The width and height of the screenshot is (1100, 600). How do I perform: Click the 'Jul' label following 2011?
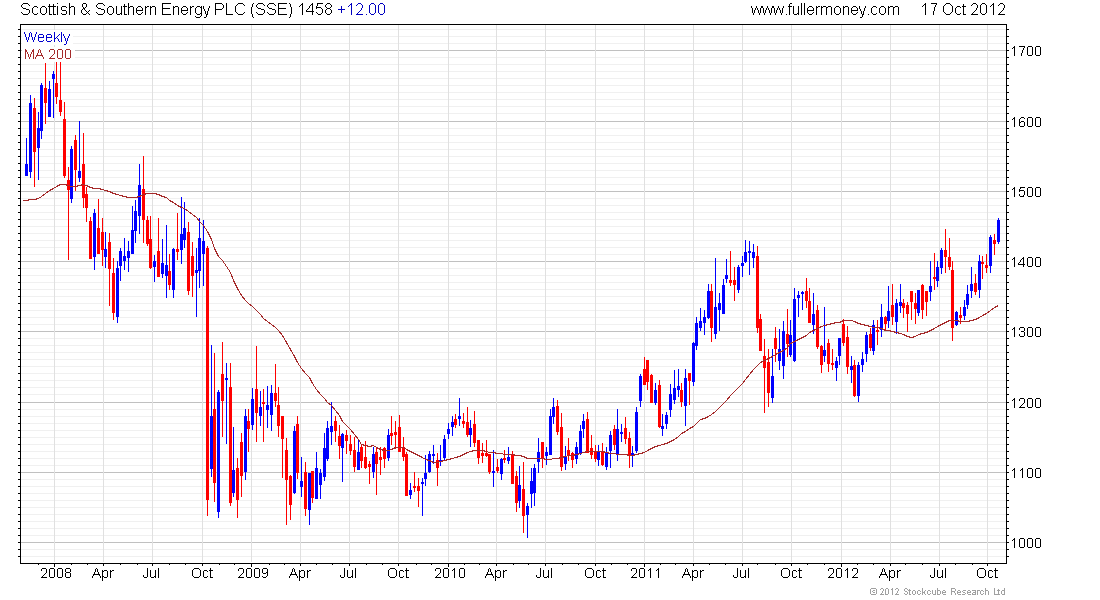pyautogui.click(x=741, y=573)
